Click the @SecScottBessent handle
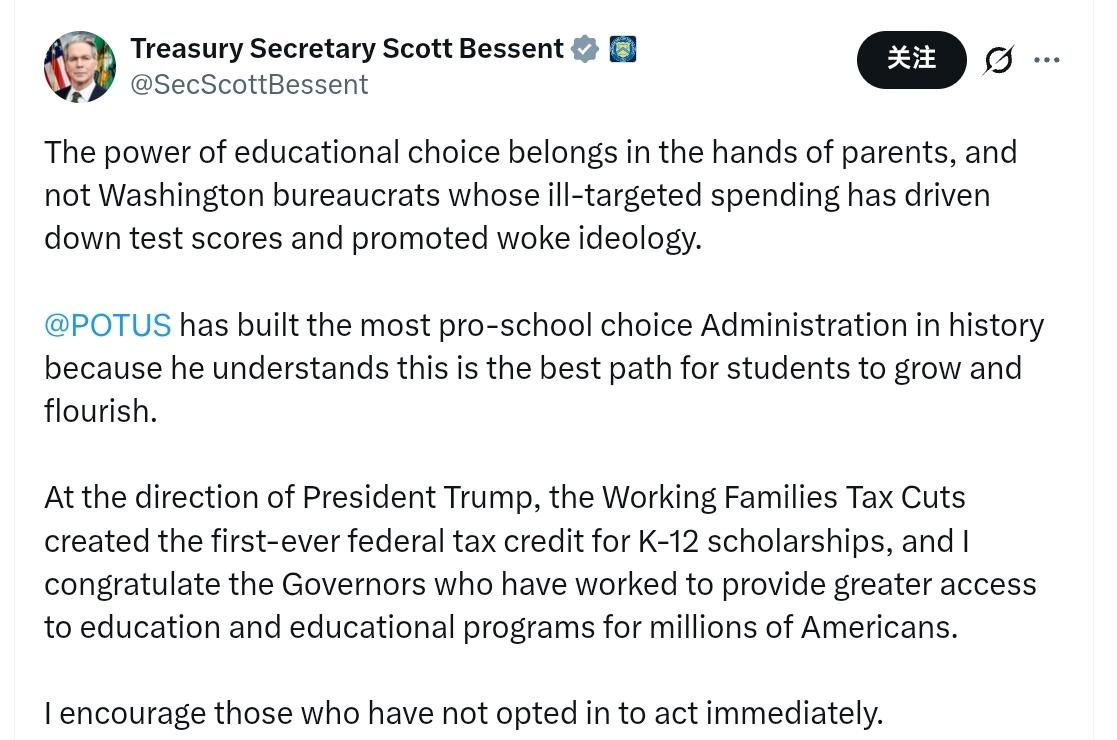Viewport: 1117px width, 740px height. click(x=249, y=84)
